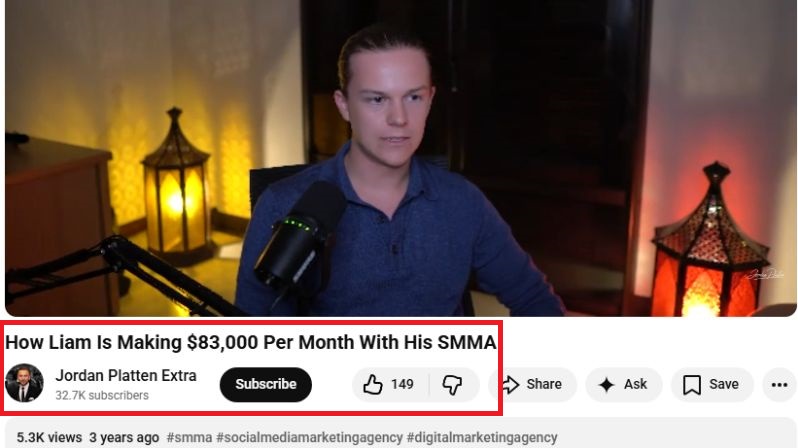This screenshot has height=448, width=798.
Task: Click the Share arrow icon
Action: tap(510, 384)
